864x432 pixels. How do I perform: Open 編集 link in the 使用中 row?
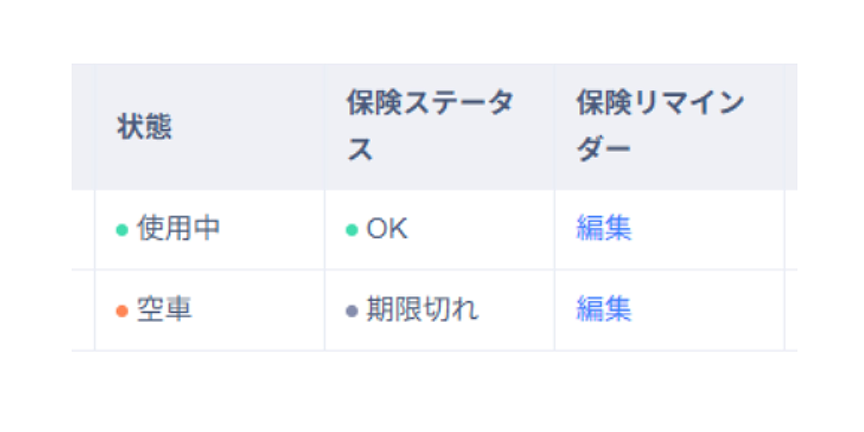[604, 229]
